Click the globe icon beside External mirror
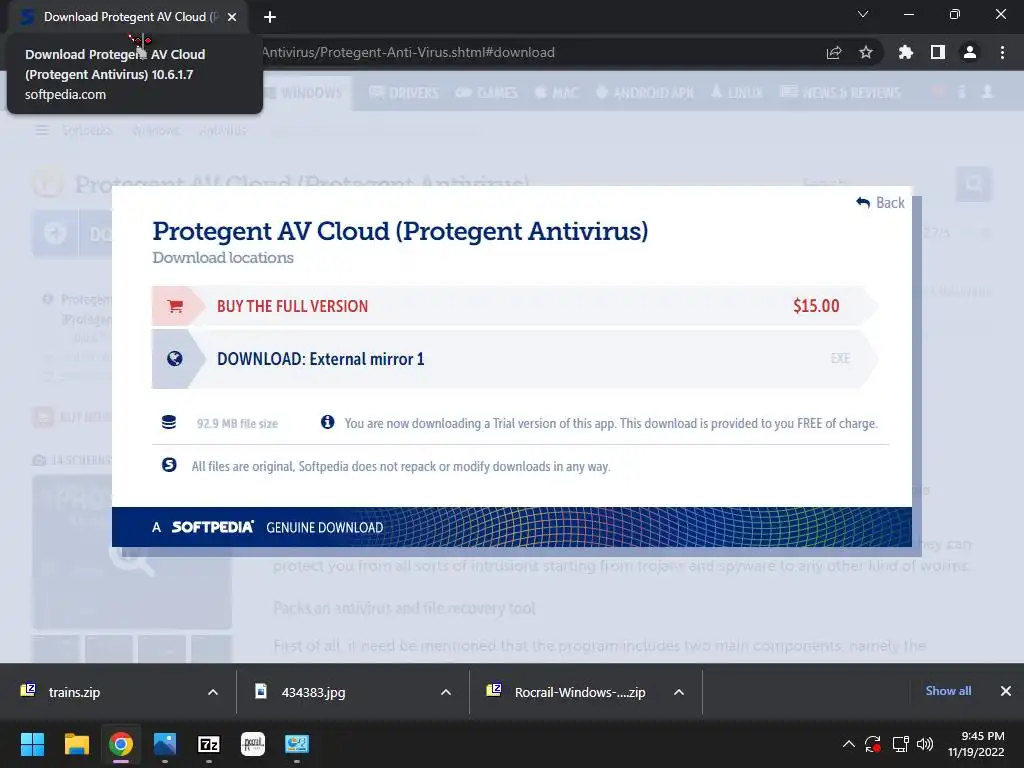Viewport: 1024px width, 768px height. (x=174, y=359)
